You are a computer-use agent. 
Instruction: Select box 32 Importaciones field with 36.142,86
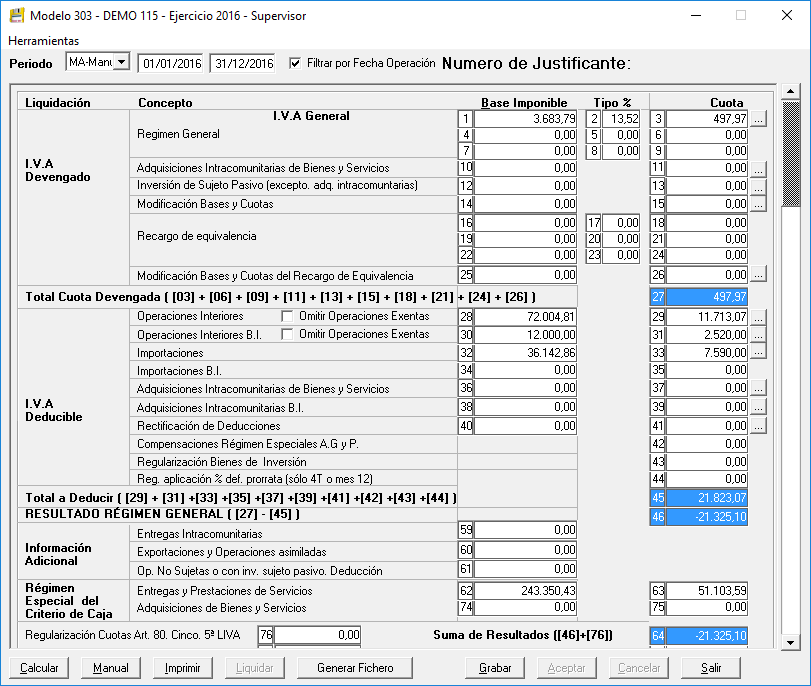(525, 353)
